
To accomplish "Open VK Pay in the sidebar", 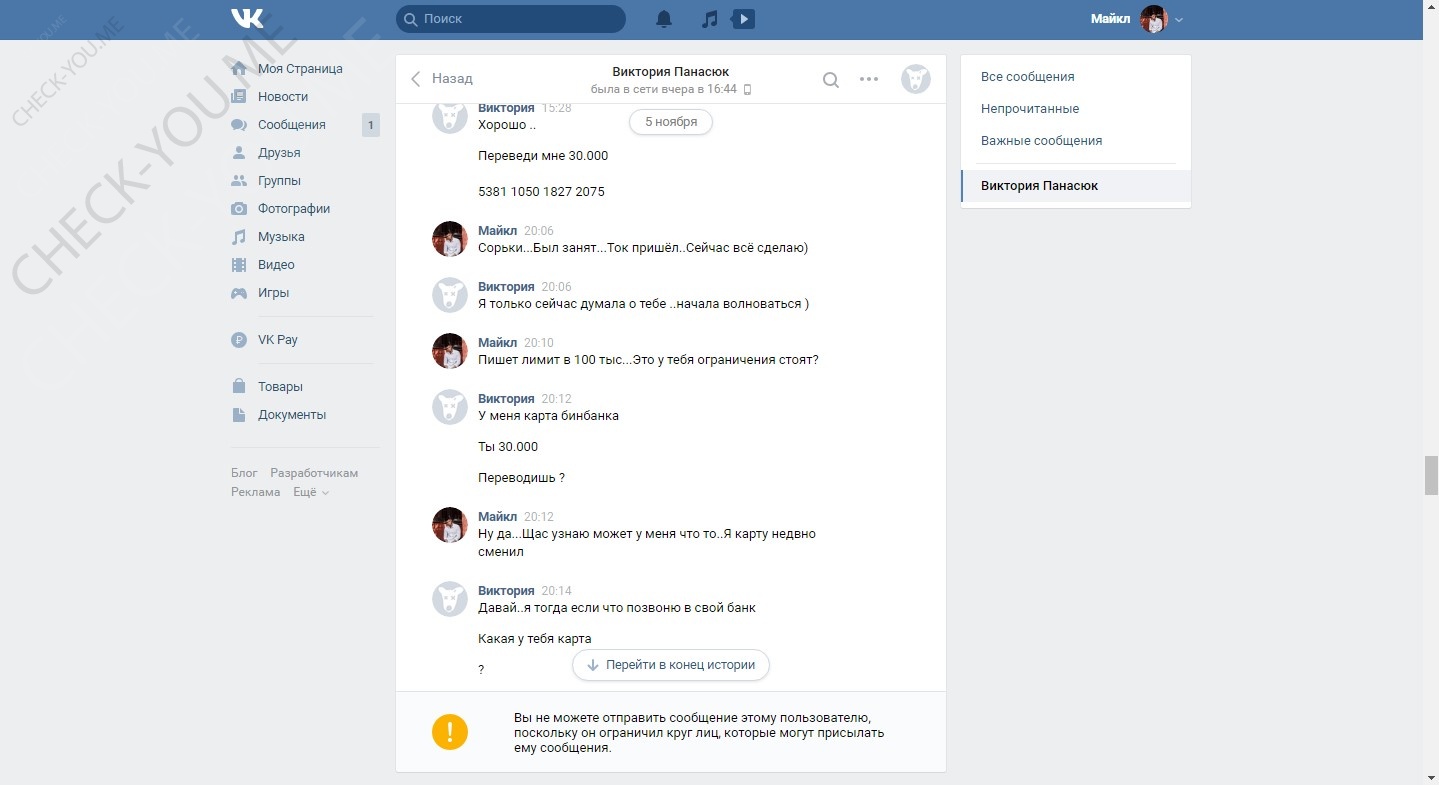I will tap(278, 340).
